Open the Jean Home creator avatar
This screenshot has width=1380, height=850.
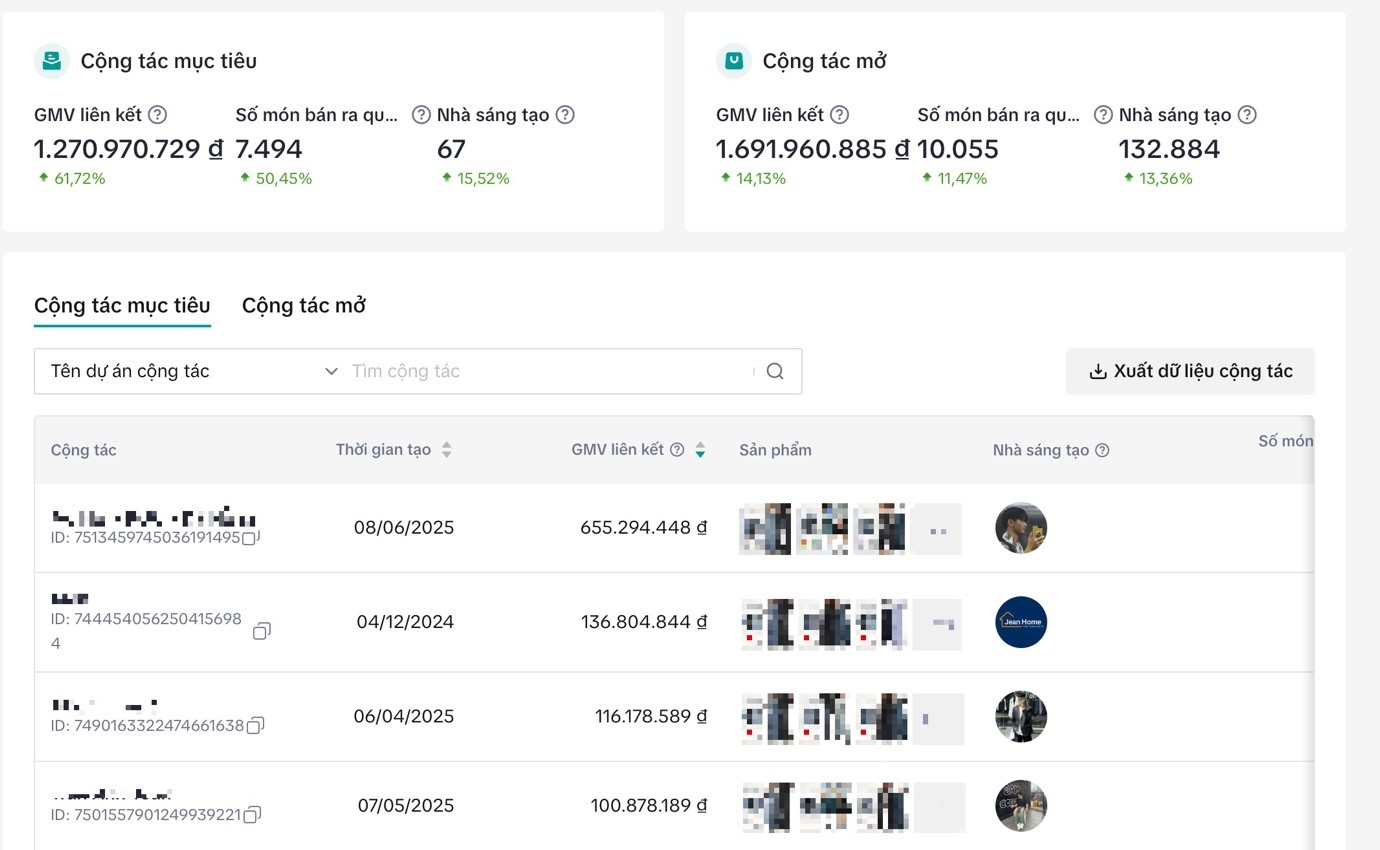point(1021,622)
